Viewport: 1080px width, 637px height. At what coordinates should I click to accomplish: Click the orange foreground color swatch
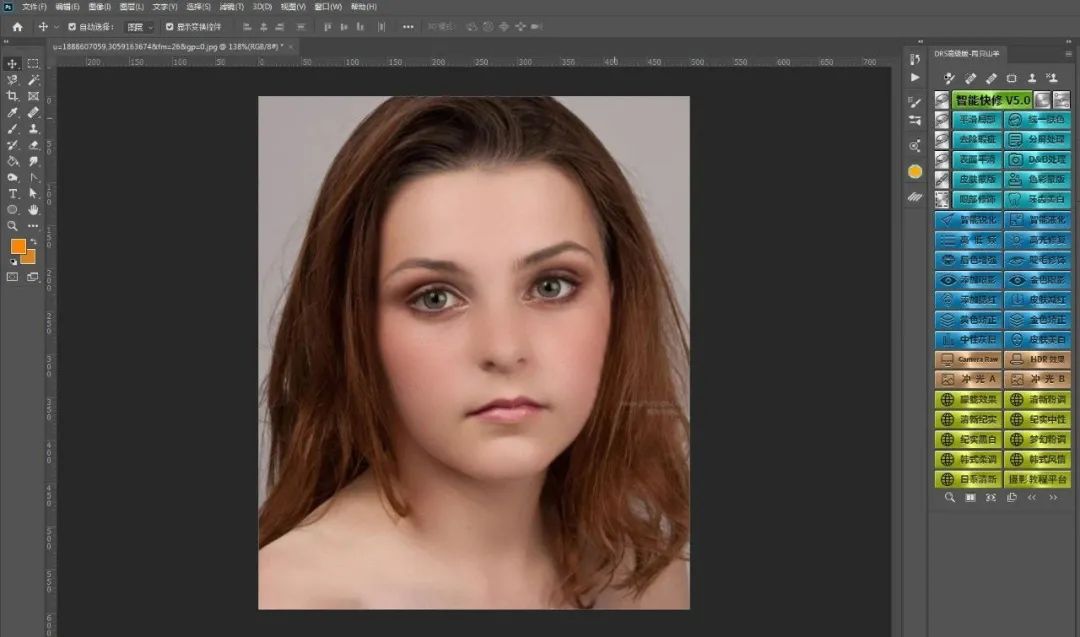pyautogui.click(x=18, y=246)
